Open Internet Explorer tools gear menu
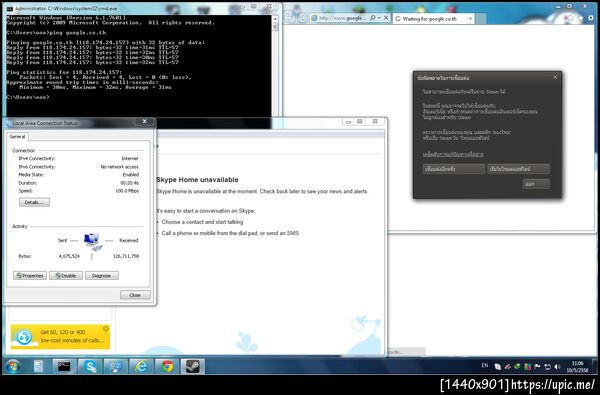This screenshot has width=600, height=395. tap(590, 18)
